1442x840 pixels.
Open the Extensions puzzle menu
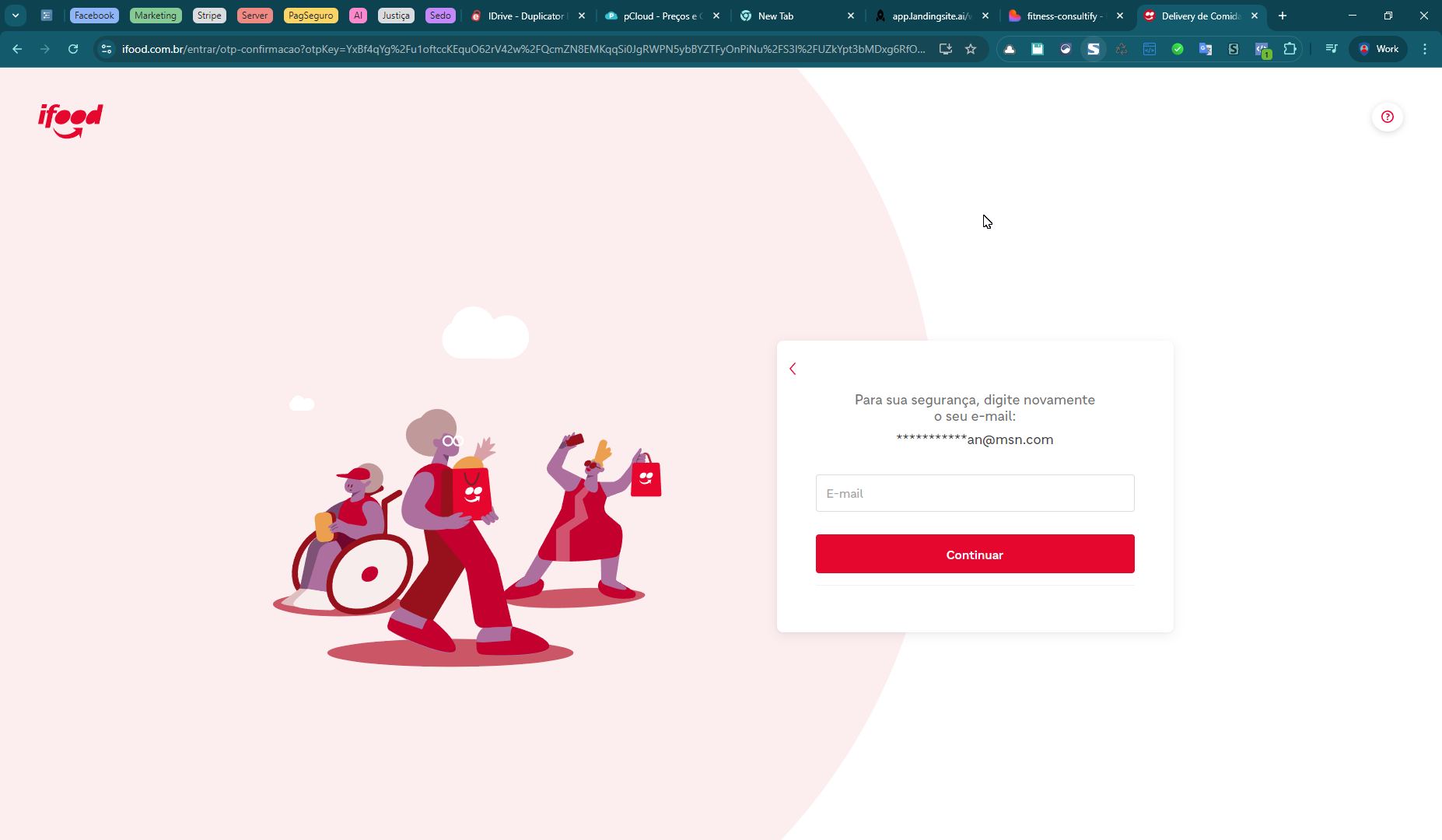click(x=1290, y=49)
